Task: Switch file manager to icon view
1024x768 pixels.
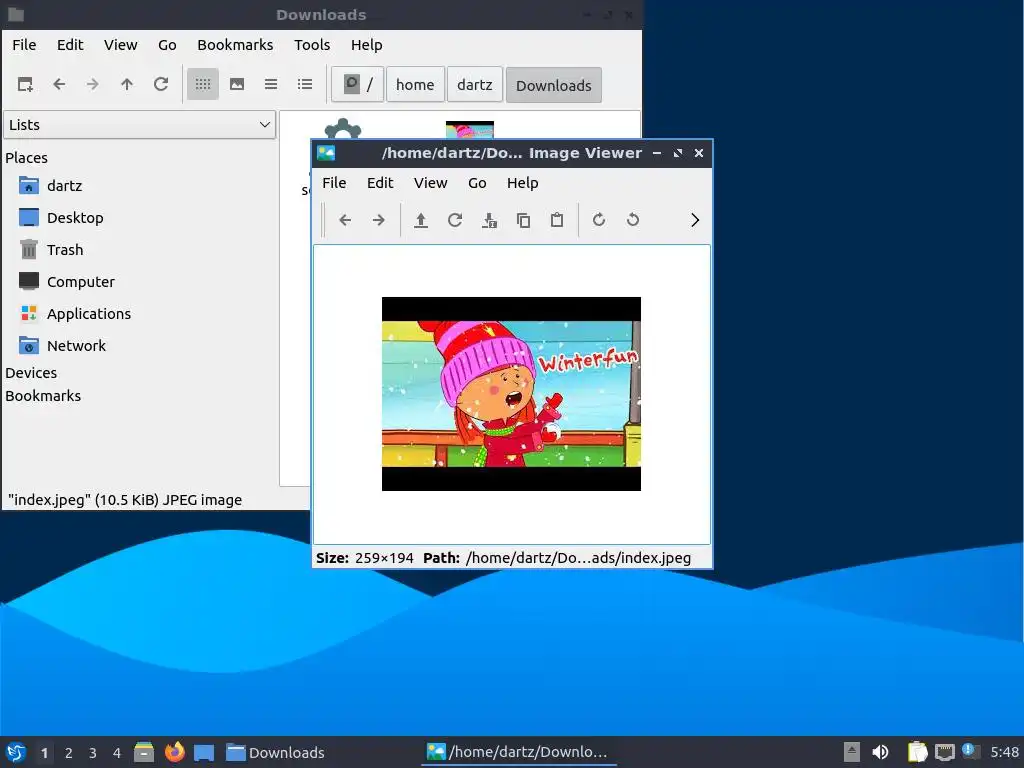Action: 202,84
